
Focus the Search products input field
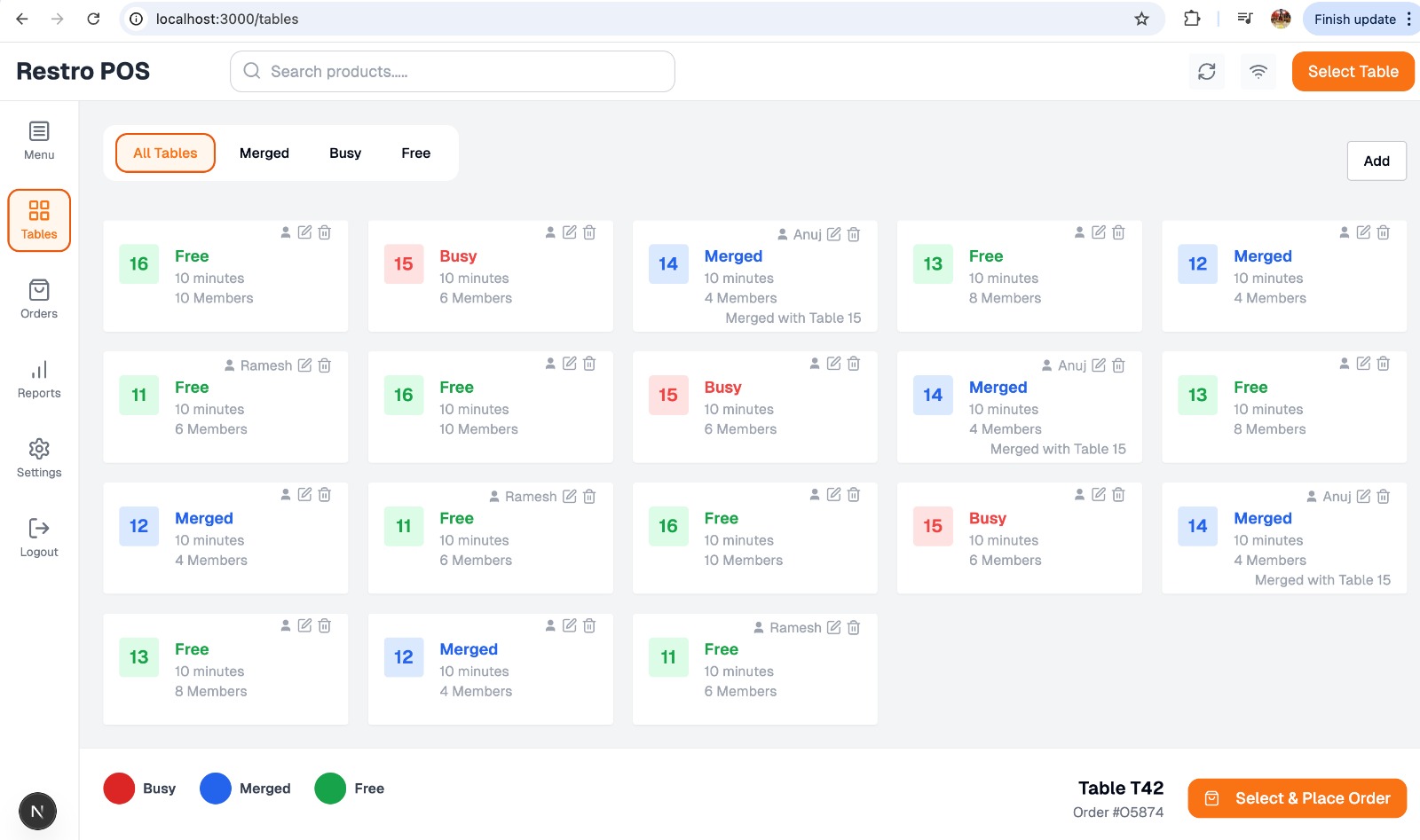tap(453, 72)
